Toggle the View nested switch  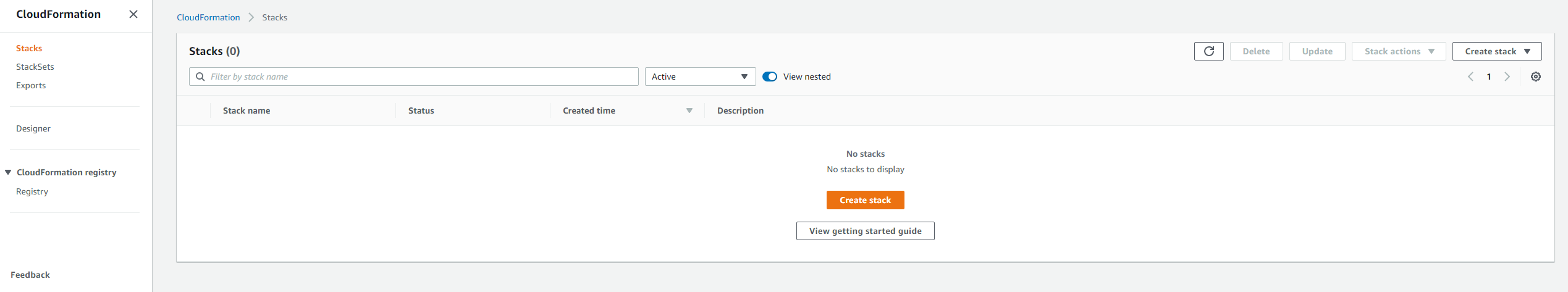769,77
